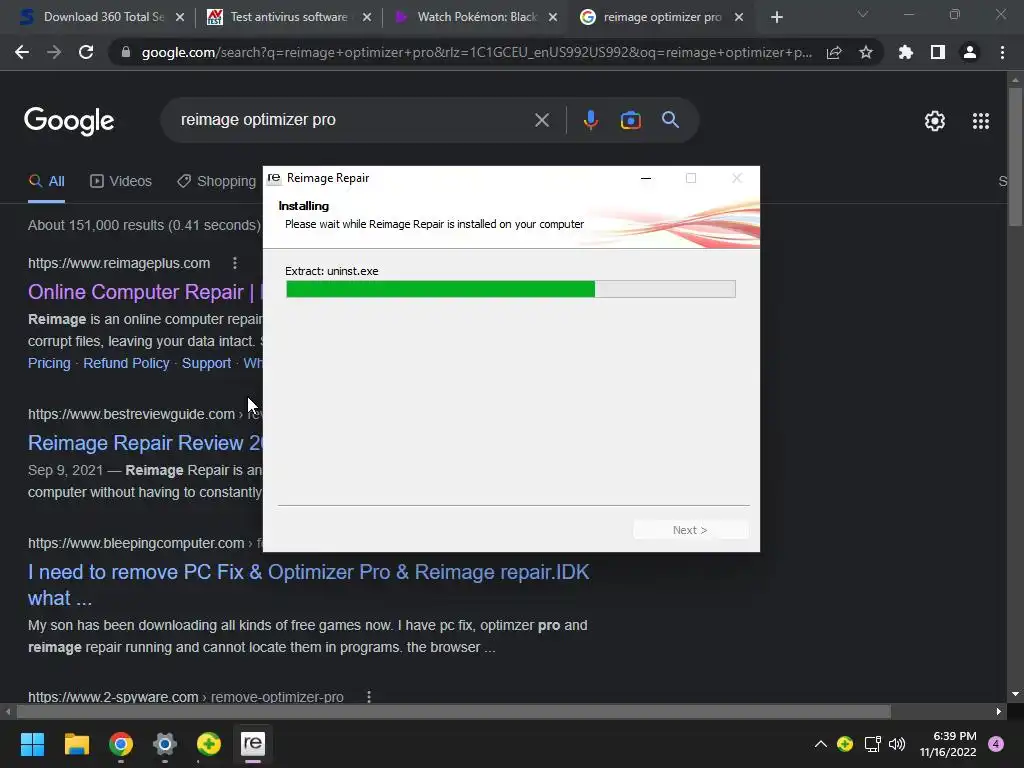The image size is (1024, 768).
Task: Click the horizontal scrollbar thumb
Action: click(454, 711)
